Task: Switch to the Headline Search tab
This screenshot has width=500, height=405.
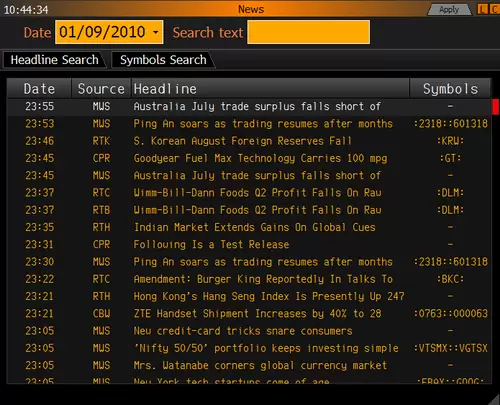Action: click(x=54, y=60)
